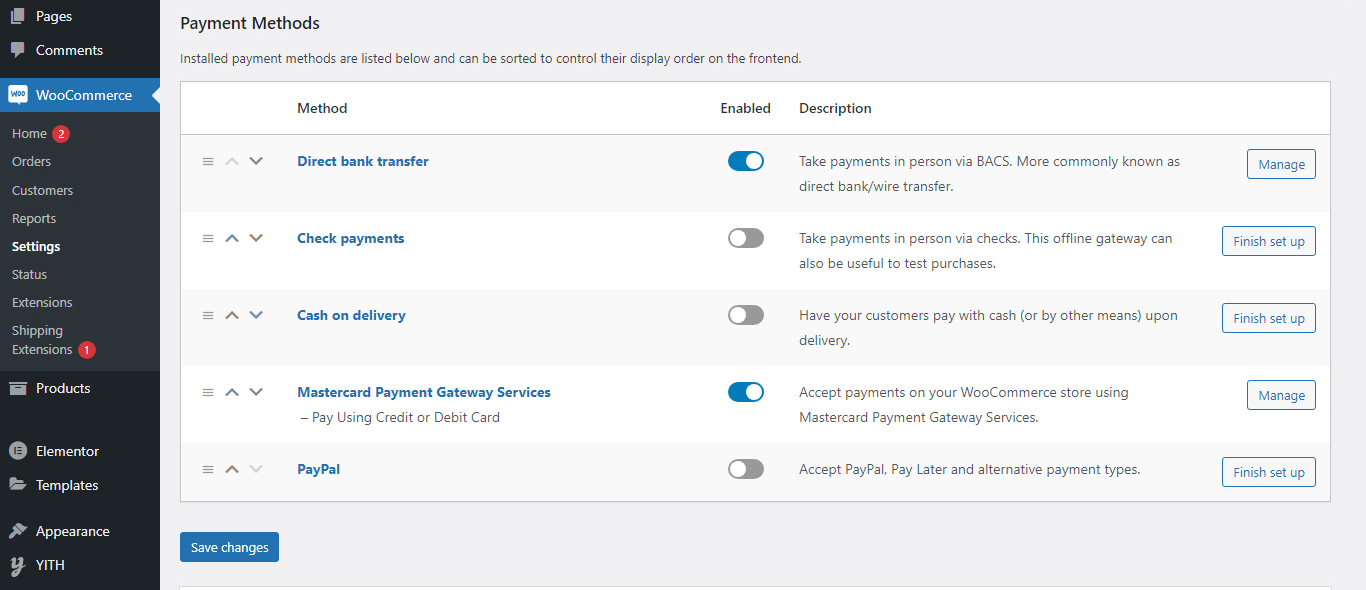The width and height of the screenshot is (1366, 590).
Task: Move Cash on delivery down with arrow
Action: click(x=256, y=315)
